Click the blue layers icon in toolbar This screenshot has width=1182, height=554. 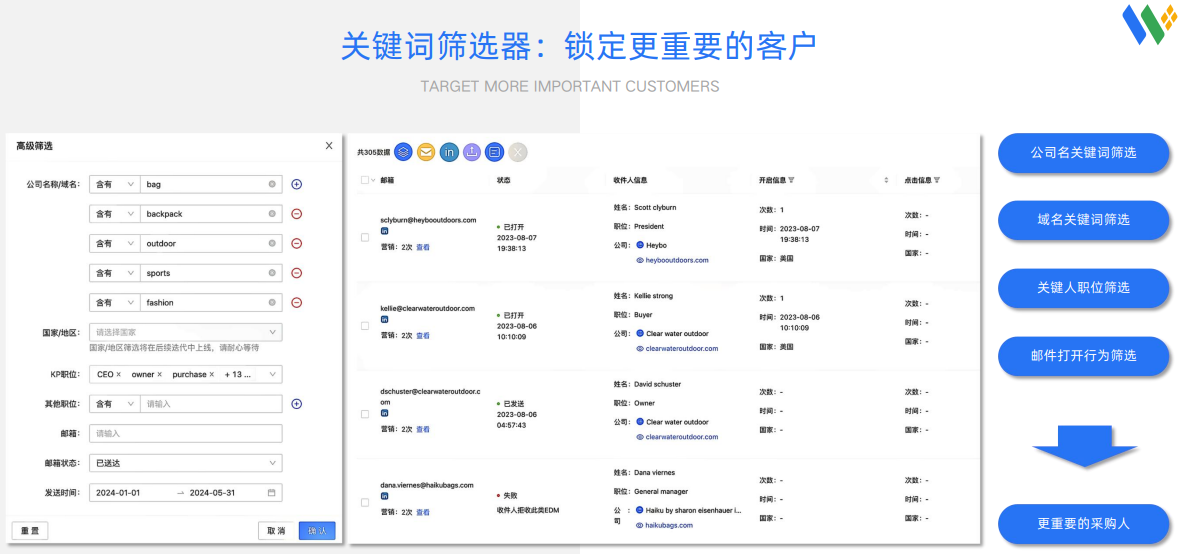tap(403, 152)
